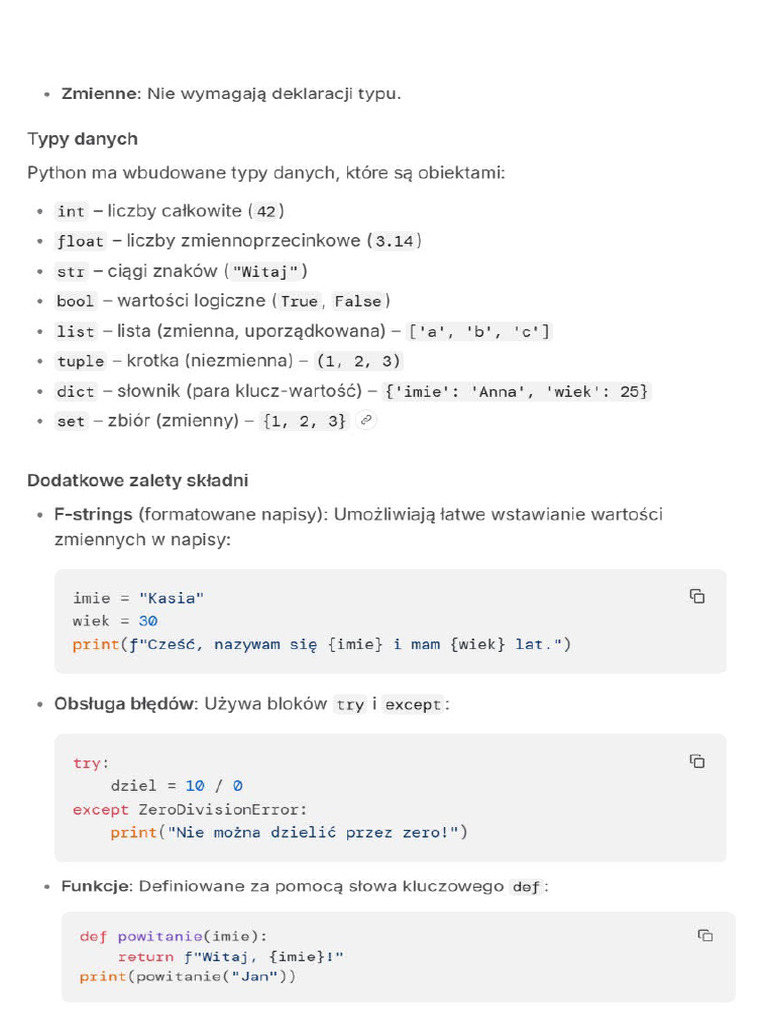Screen dimensions: 768x1024
Task: Select the 'dict' inline code term
Action: pyautogui.click(x=75, y=391)
